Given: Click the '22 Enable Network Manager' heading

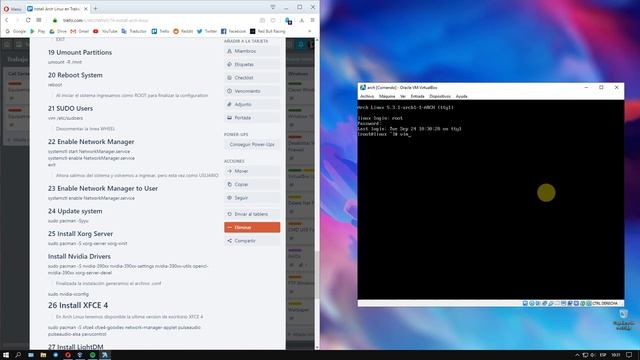Looking at the screenshot, I should [91, 142].
